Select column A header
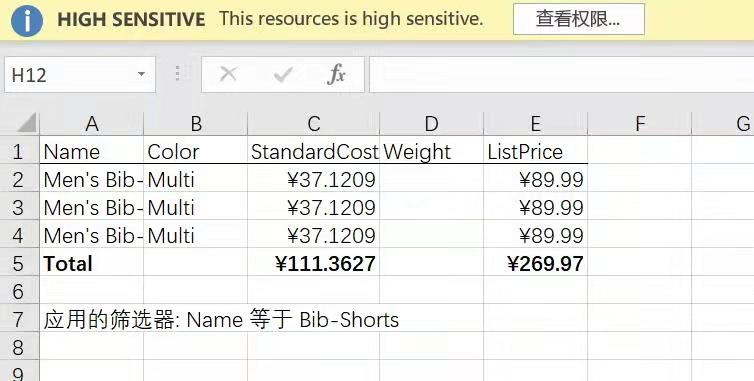Image resolution: width=754 pixels, height=381 pixels. pyautogui.click(x=91, y=124)
